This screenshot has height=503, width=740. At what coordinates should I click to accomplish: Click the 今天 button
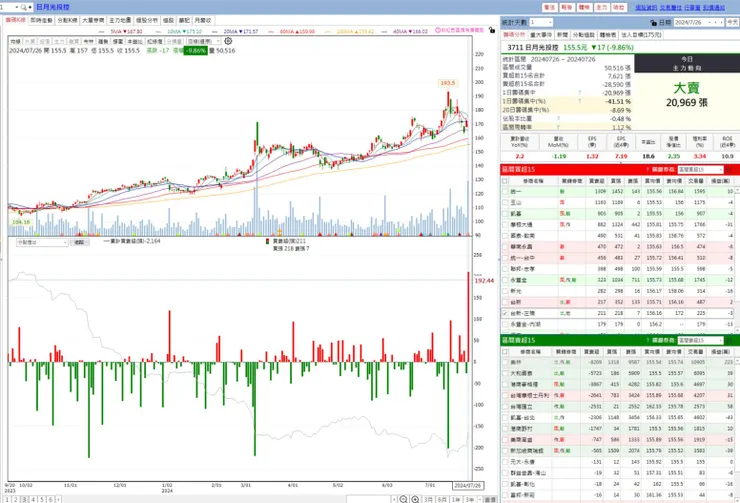click(732, 22)
